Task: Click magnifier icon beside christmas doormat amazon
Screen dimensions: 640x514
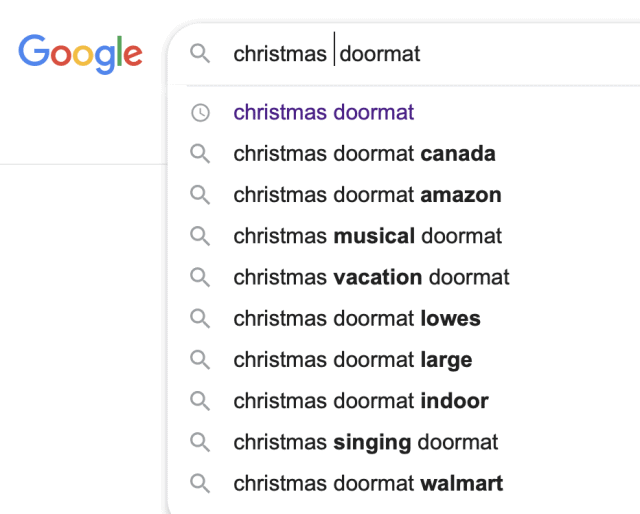Action: (x=200, y=195)
